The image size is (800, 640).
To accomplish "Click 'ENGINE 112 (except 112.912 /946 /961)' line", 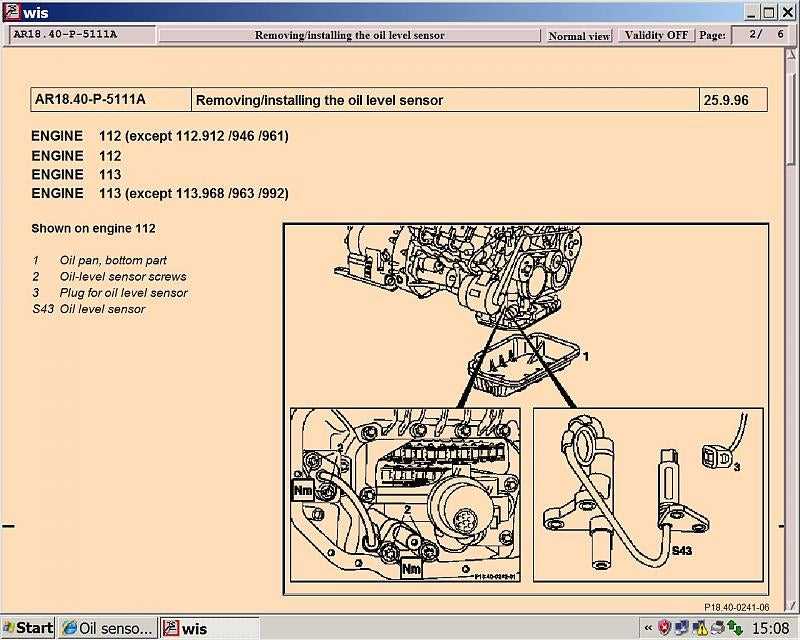I will tap(160, 136).
